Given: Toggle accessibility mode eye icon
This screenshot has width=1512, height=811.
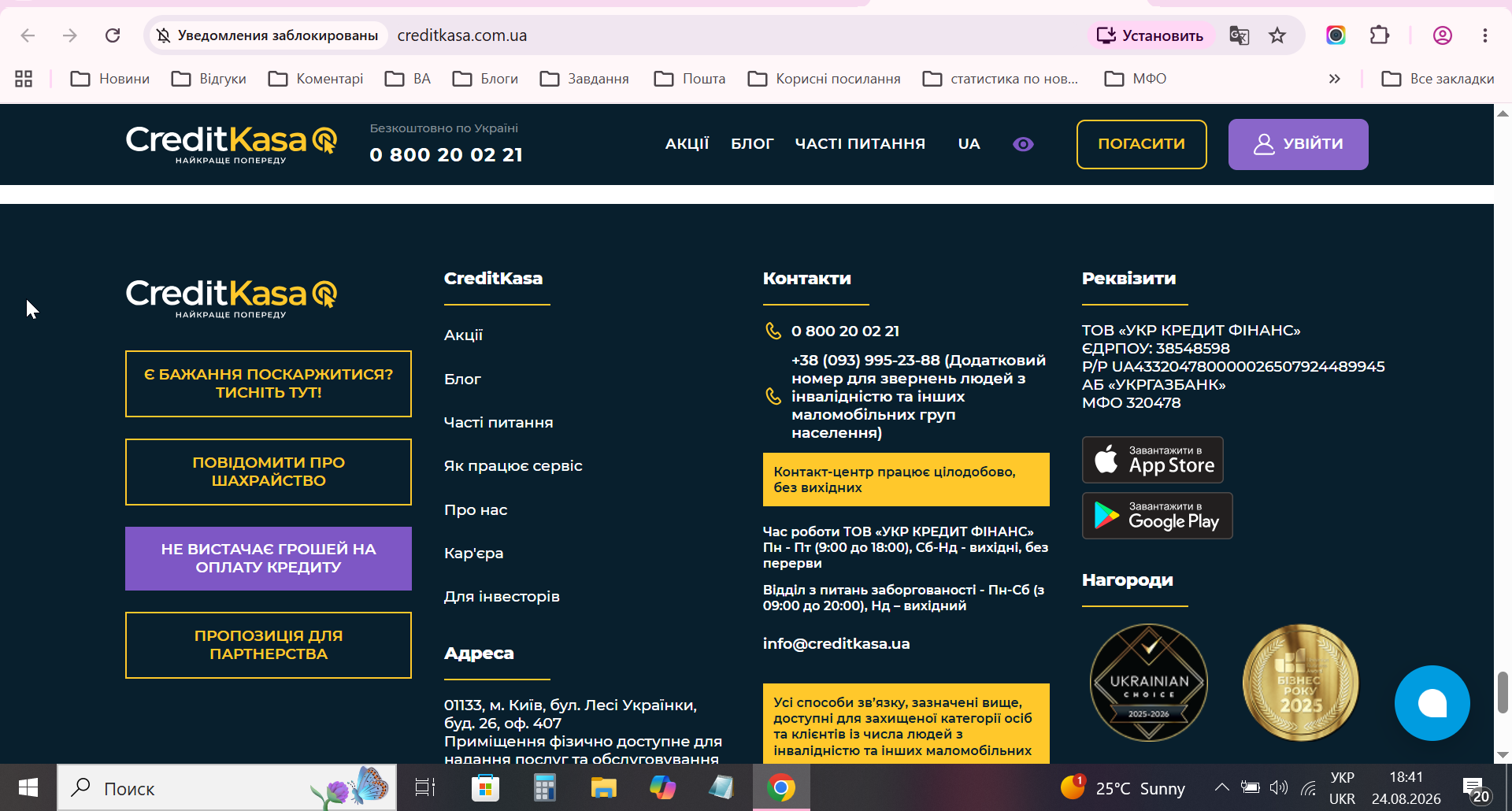Looking at the screenshot, I should 1023,144.
